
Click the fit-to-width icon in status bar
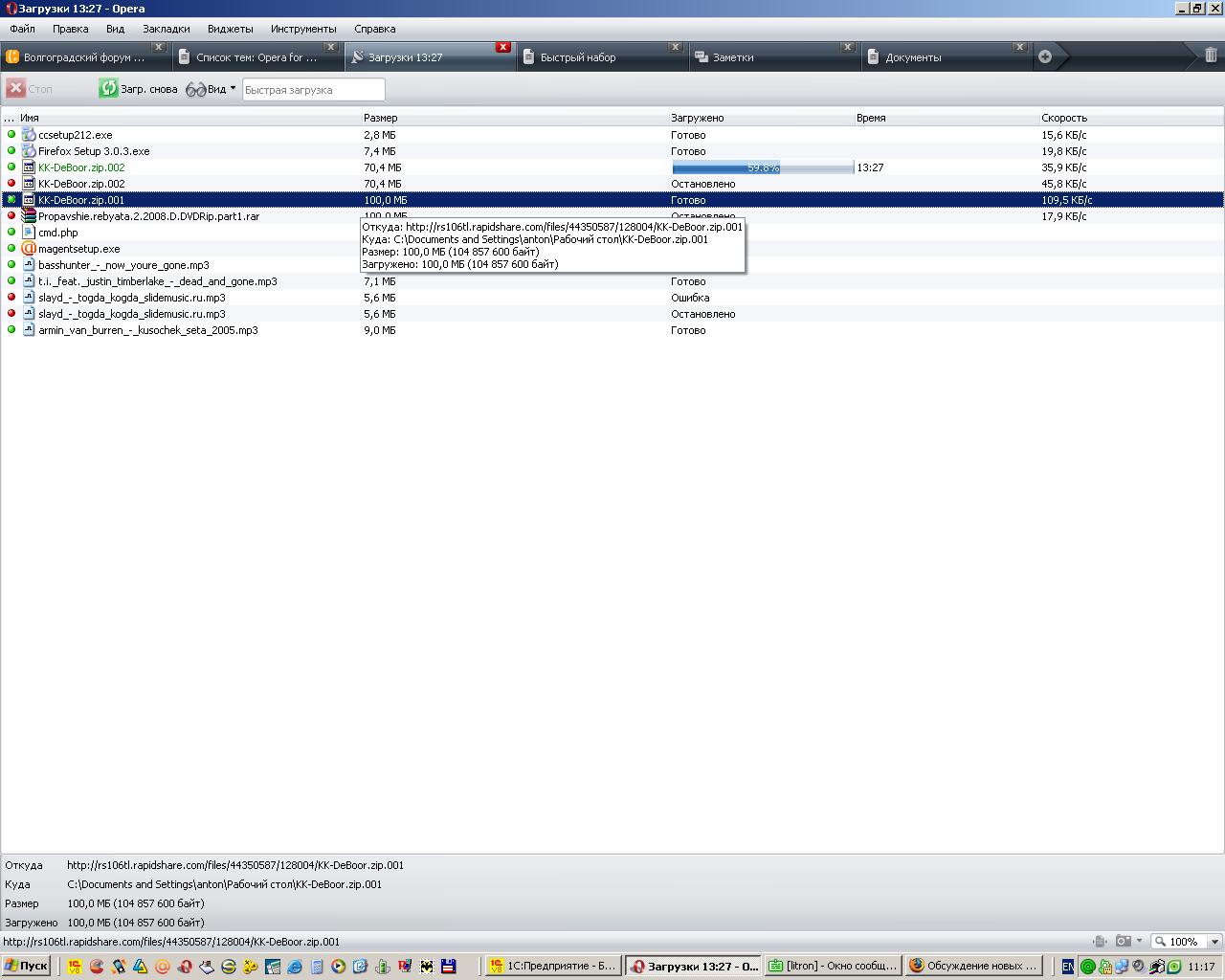1100,942
